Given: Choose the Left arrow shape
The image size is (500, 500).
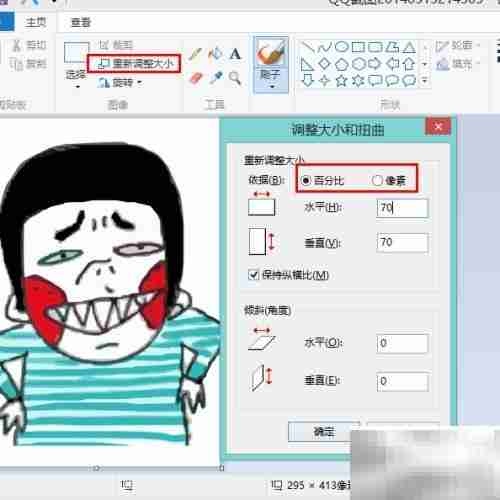Looking at the screenshot, I should click(x=392, y=64).
